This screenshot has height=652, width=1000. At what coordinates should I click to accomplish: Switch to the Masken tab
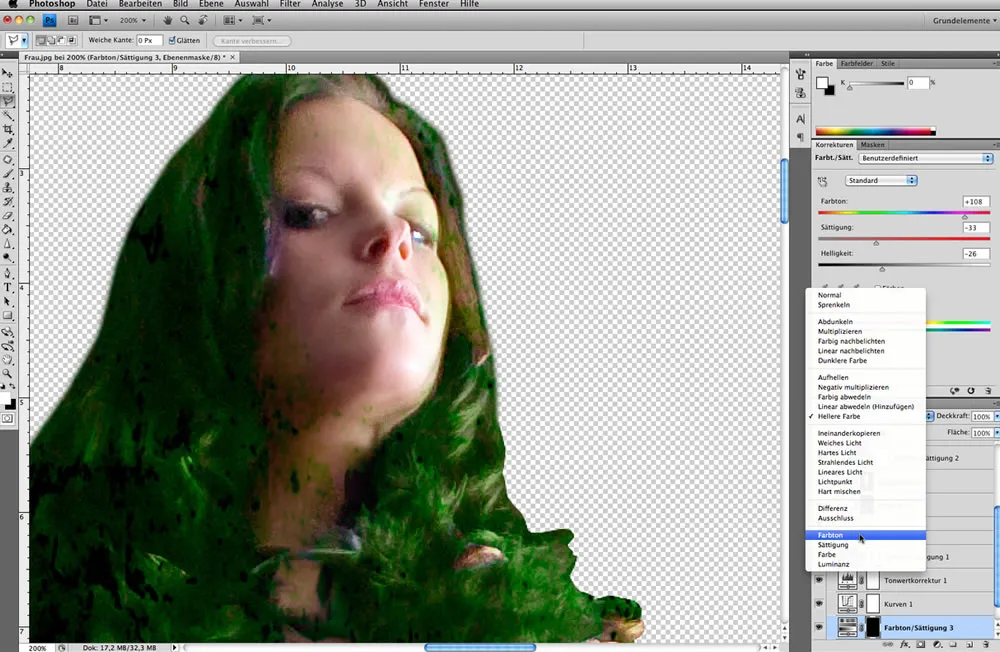click(x=872, y=144)
